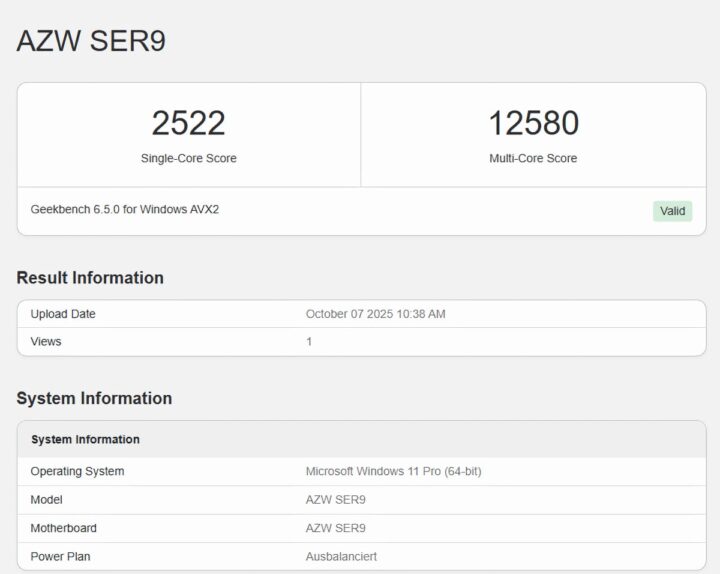Click the large System Information section heading
The width and height of the screenshot is (720, 574).
click(94, 398)
